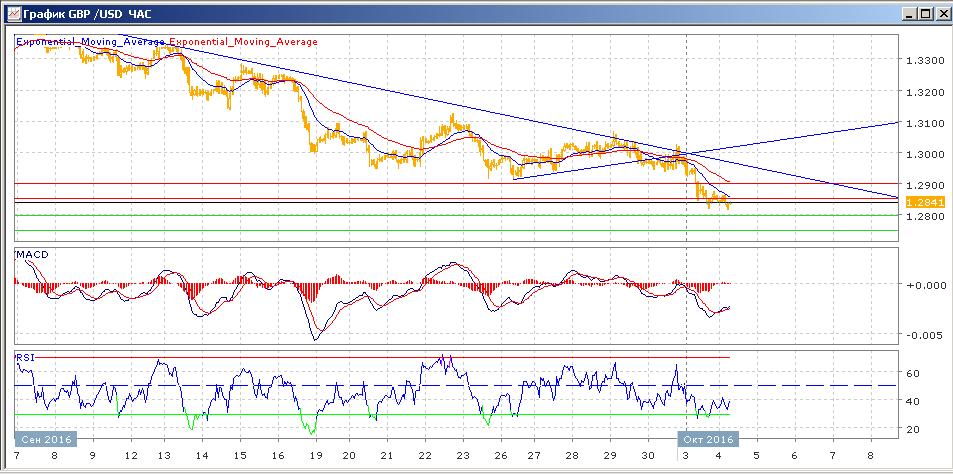This screenshot has width=953, height=474.
Task: Click the RSI 20 level label
Action: (x=913, y=429)
